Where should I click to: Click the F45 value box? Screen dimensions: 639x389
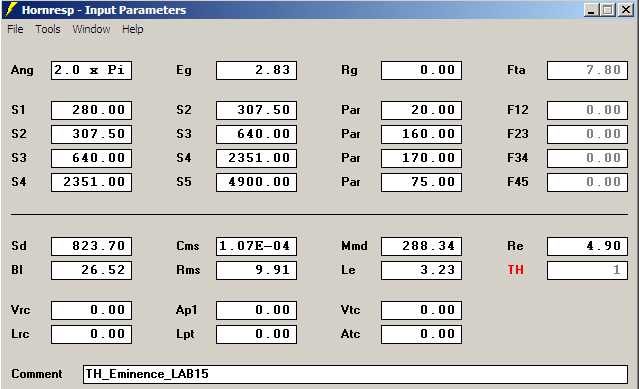[x=587, y=182]
